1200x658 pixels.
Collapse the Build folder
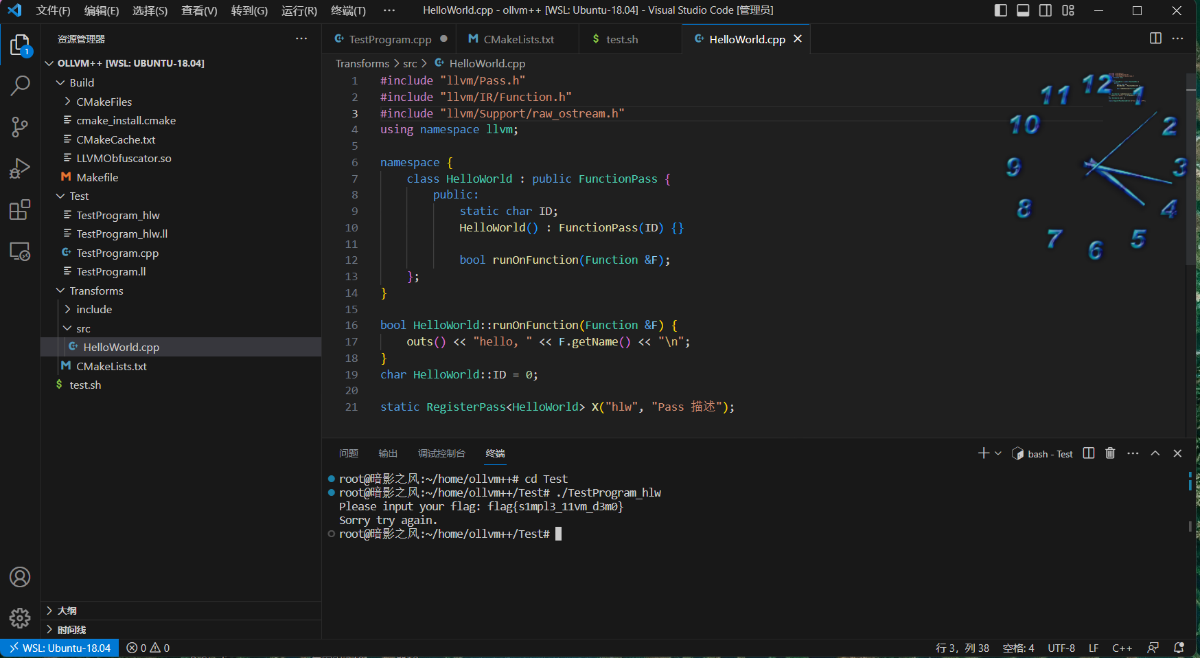pyautogui.click(x=81, y=83)
